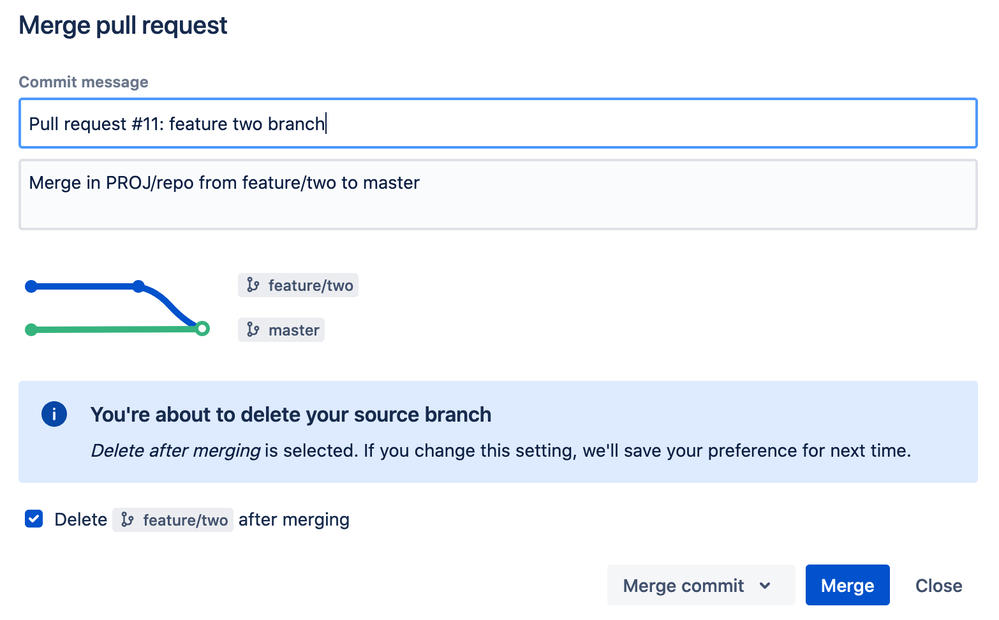
Task: Click branch icon in Delete checkbox row
Action: click(127, 520)
